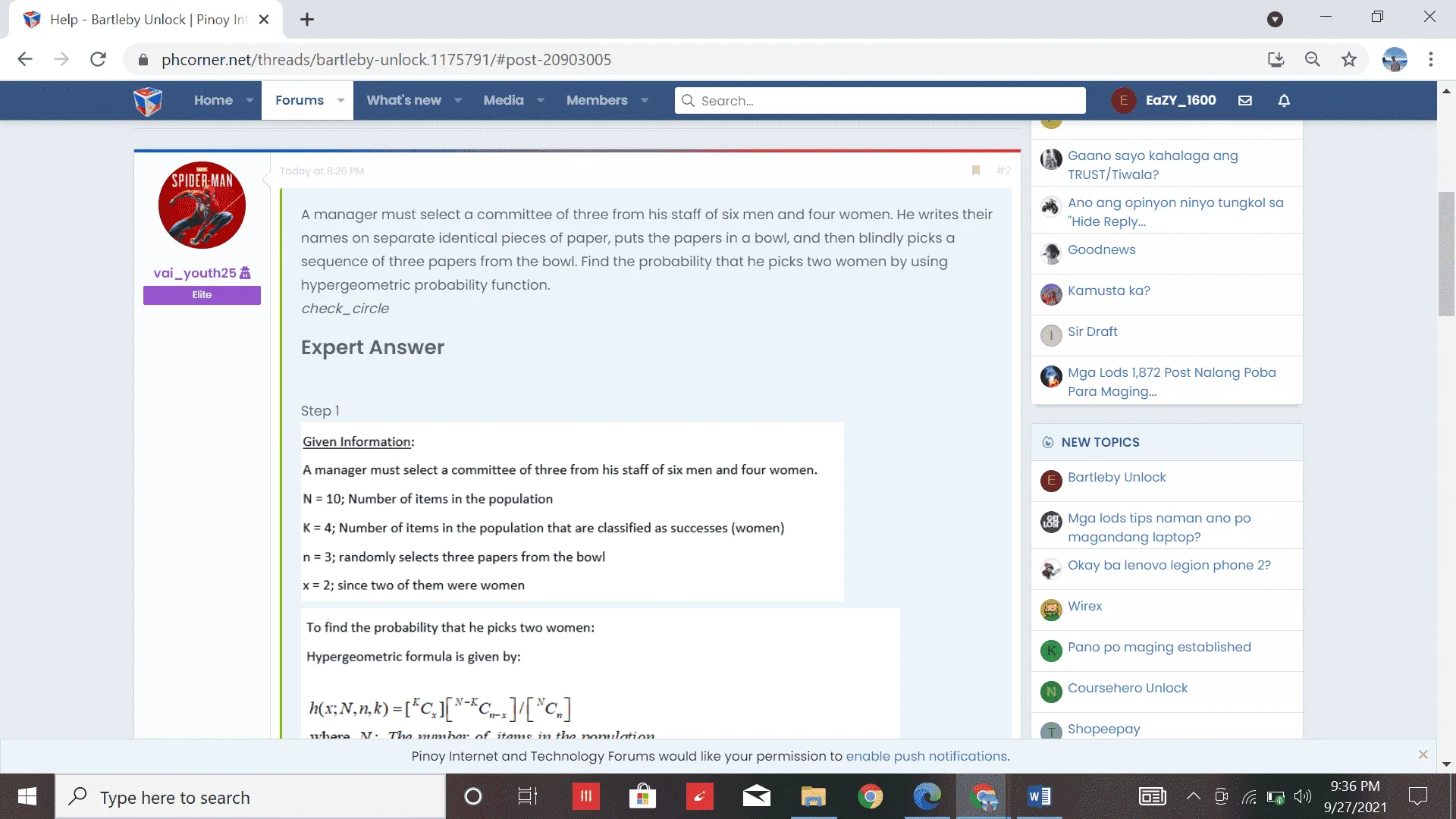Click the #2 post number link
The width and height of the screenshot is (1456, 819).
pyautogui.click(x=1003, y=171)
